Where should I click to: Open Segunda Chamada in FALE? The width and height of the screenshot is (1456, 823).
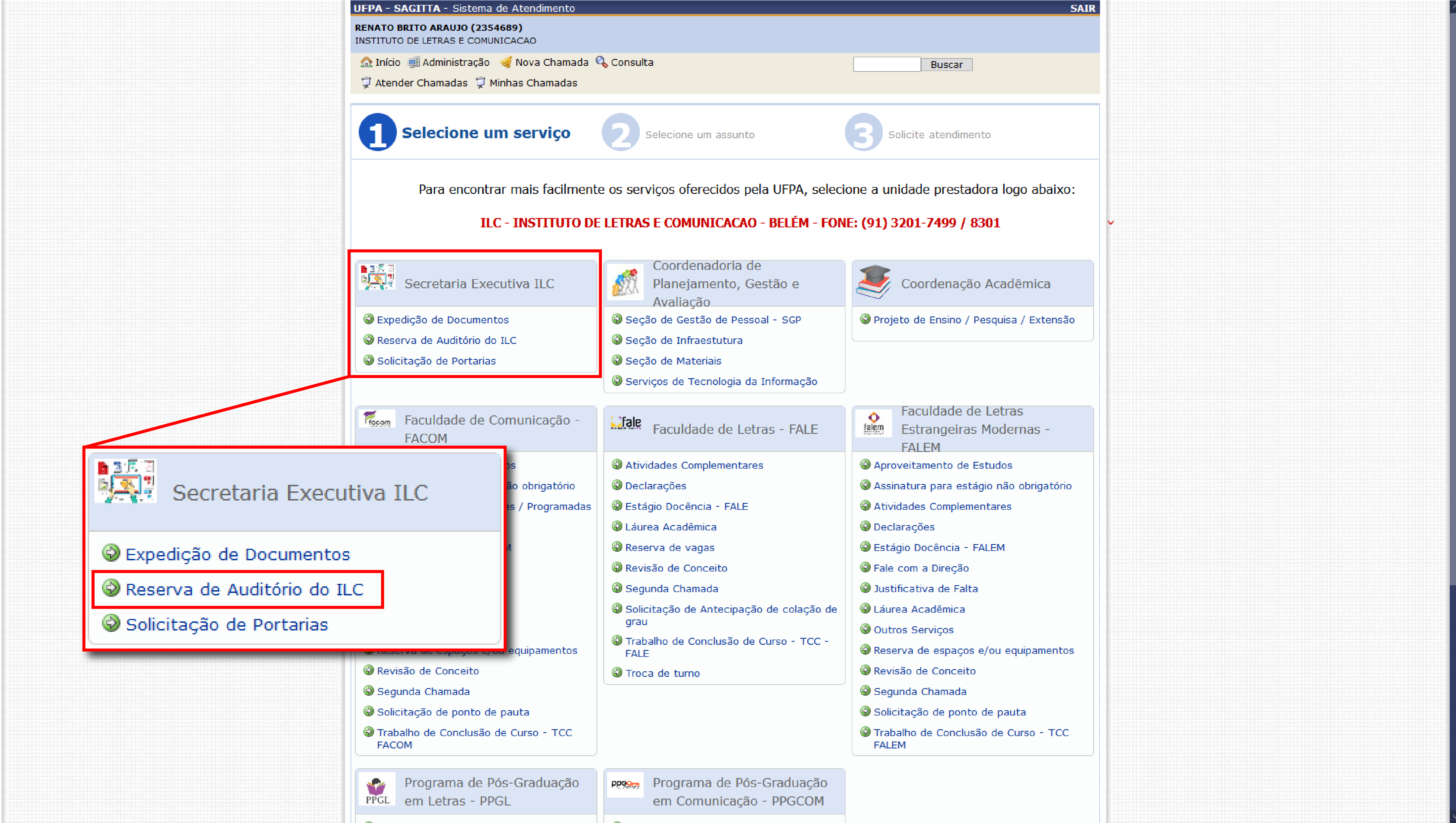coord(671,589)
